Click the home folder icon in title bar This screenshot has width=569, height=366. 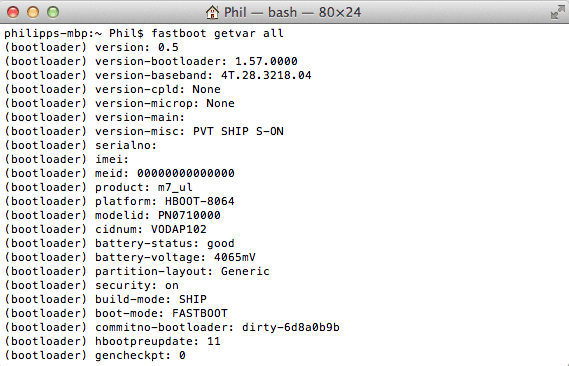click(212, 12)
